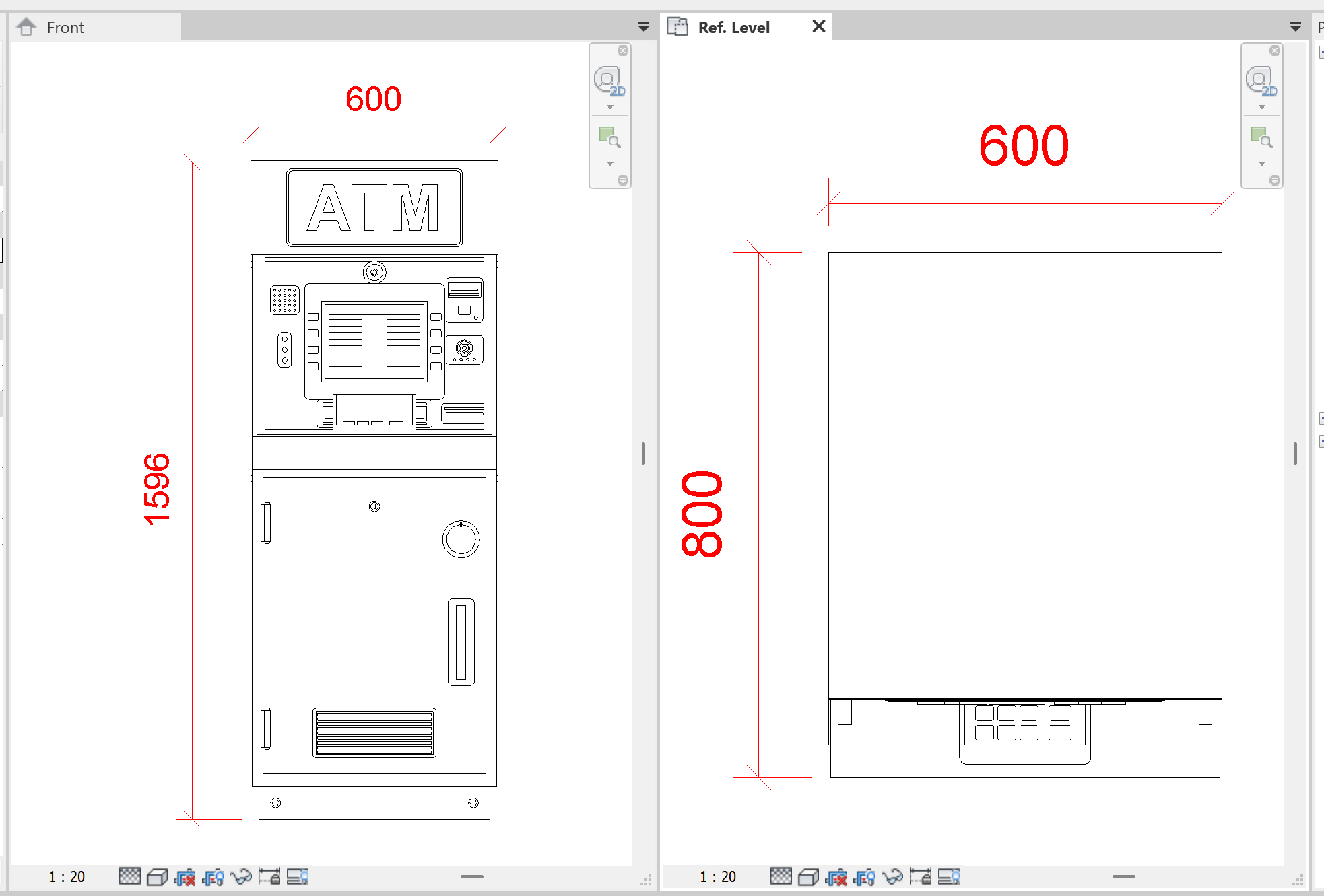This screenshot has width=1324, height=896.
Task: Switch to the Front view tab
Action: [x=95, y=27]
